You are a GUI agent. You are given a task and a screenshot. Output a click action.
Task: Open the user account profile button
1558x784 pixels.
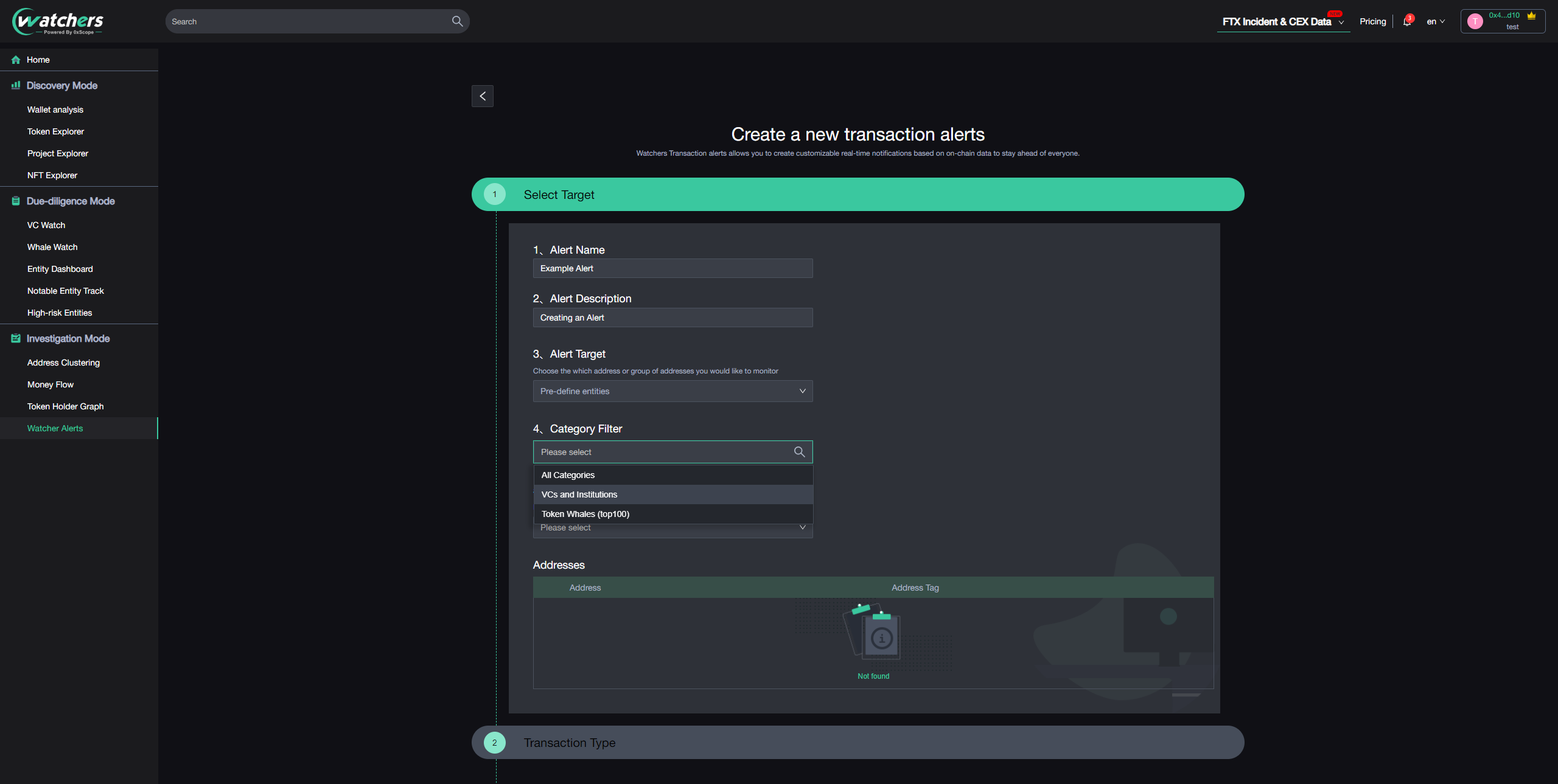pyautogui.click(x=1502, y=22)
